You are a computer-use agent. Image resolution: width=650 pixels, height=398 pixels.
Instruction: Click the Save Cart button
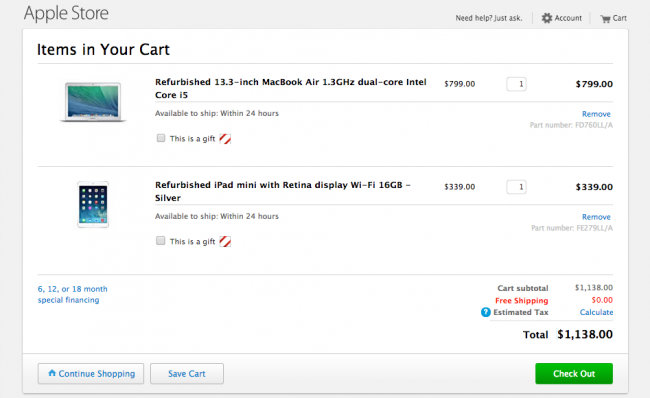coord(187,374)
